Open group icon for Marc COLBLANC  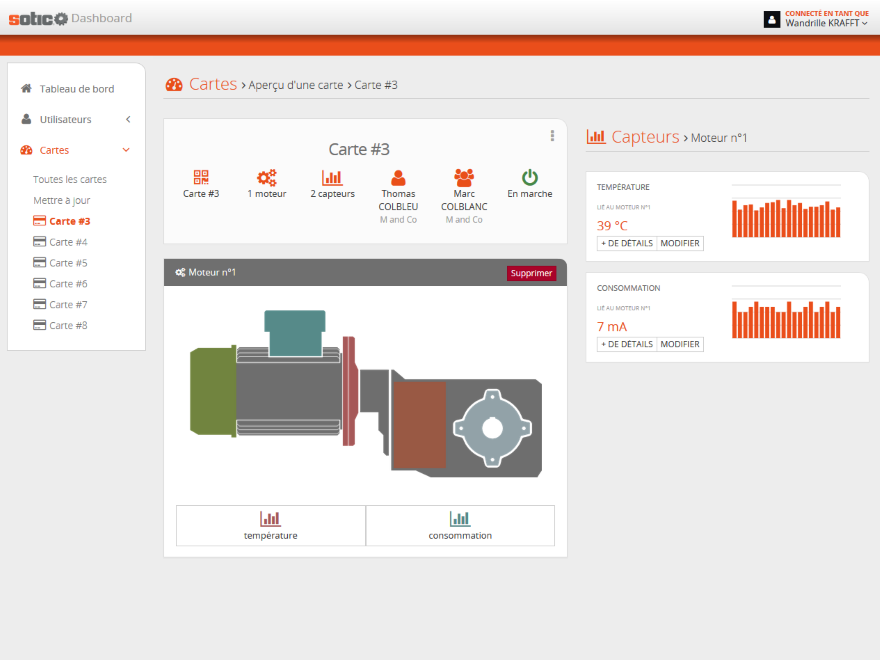[464, 177]
